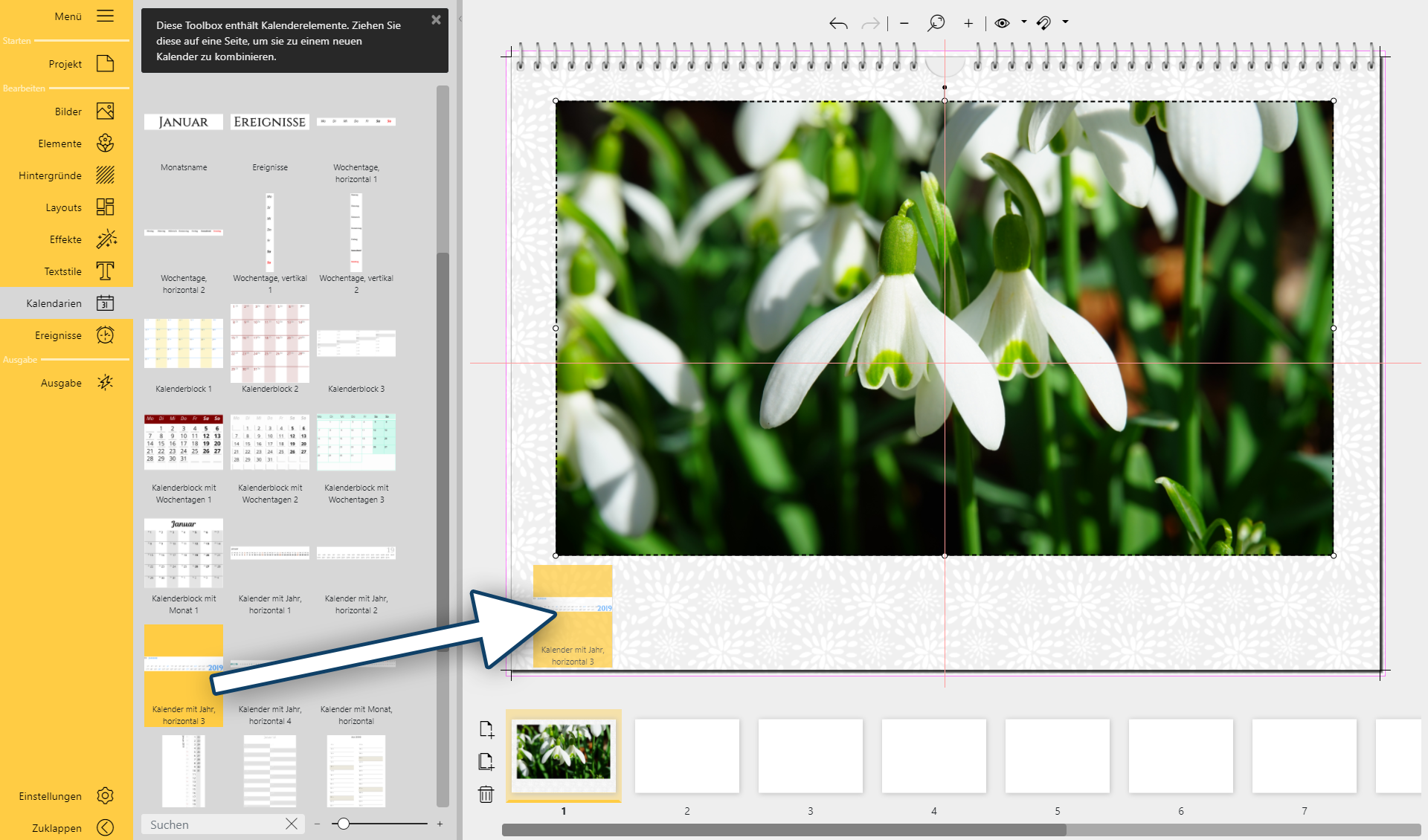Click the zoom-fit magnifier icon

(936, 23)
